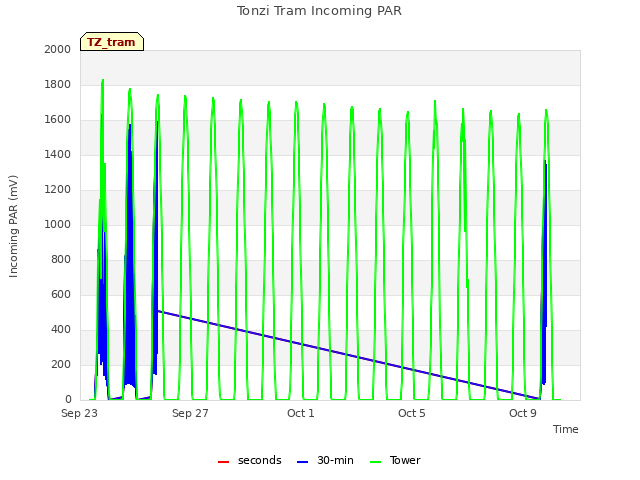This screenshot has height=480, width=640.
Task: Click the chart title Tonzi Tram Incoming PAR
Action: pos(319,11)
